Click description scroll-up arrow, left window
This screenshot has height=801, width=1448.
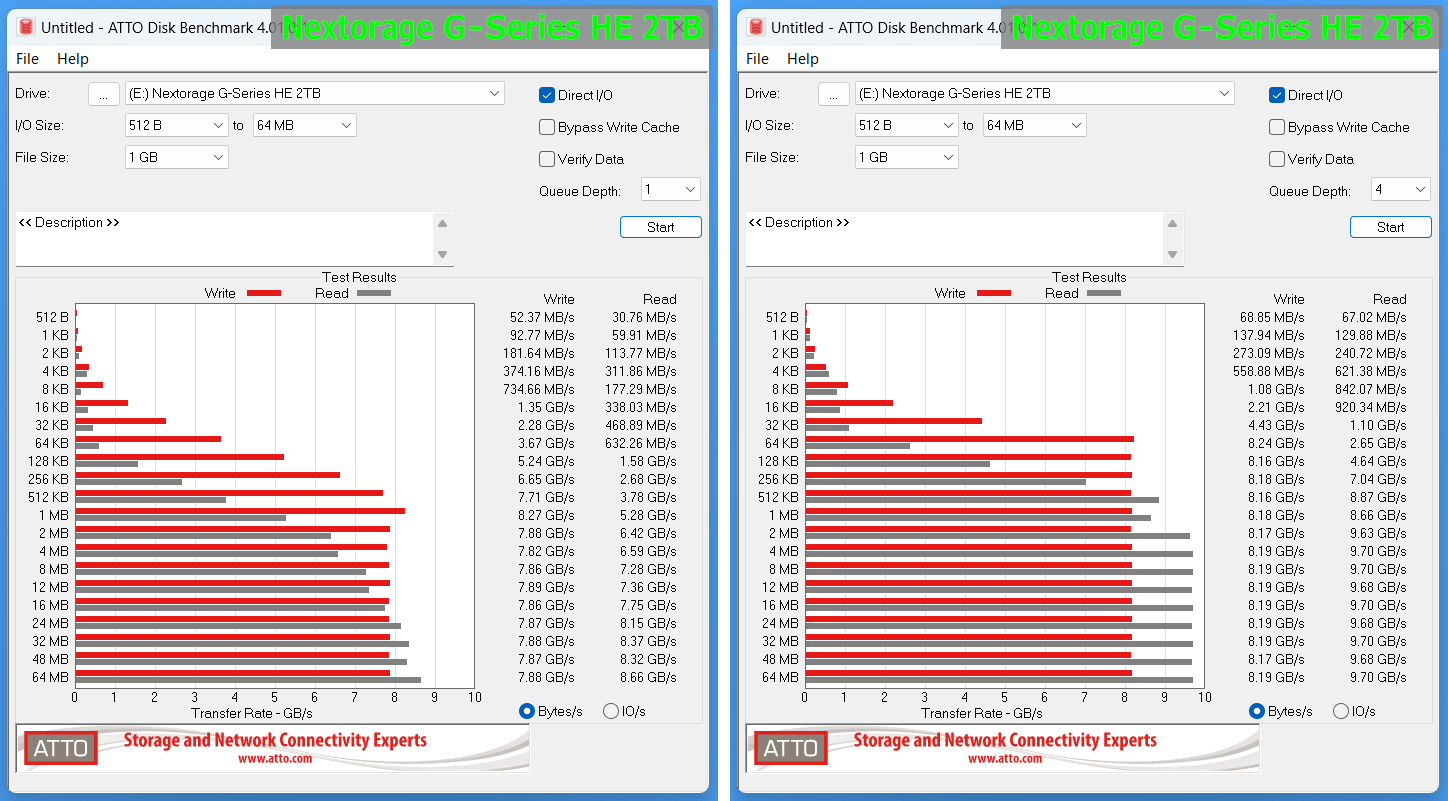tap(443, 223)
